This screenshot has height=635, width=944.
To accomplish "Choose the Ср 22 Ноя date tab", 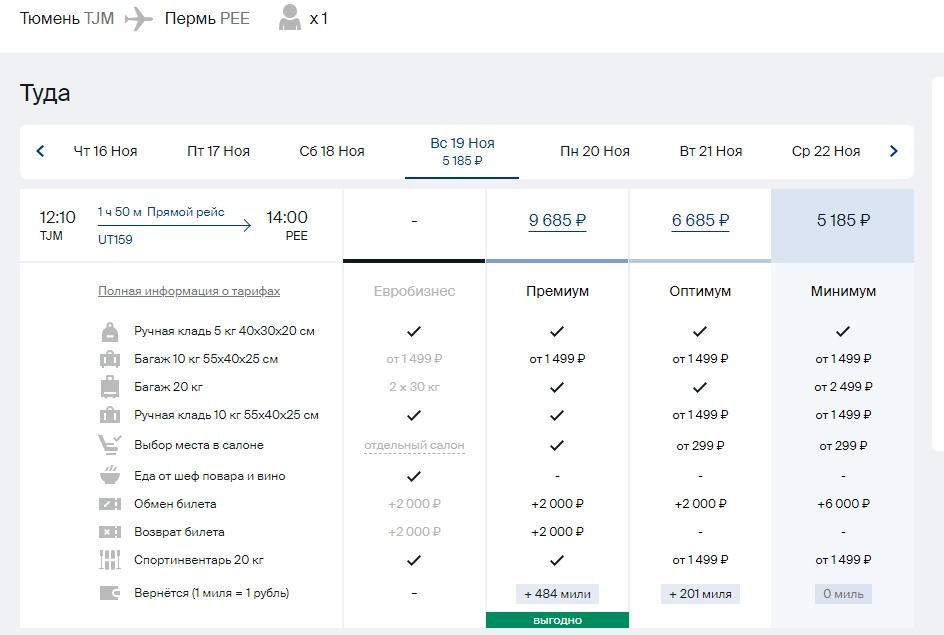I will (826, 151).
